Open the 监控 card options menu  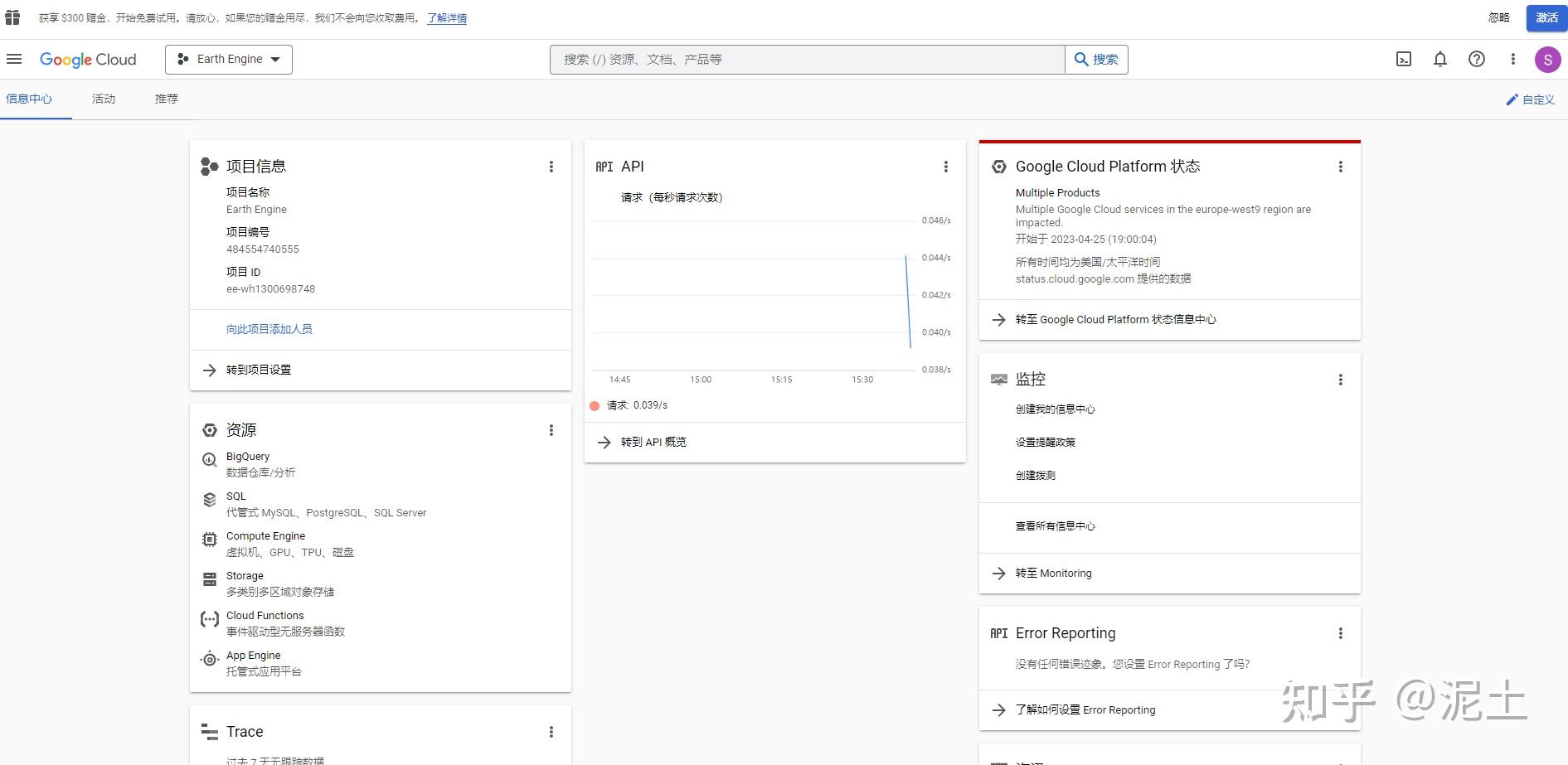pyautogui.click(x=1341, y=380)
